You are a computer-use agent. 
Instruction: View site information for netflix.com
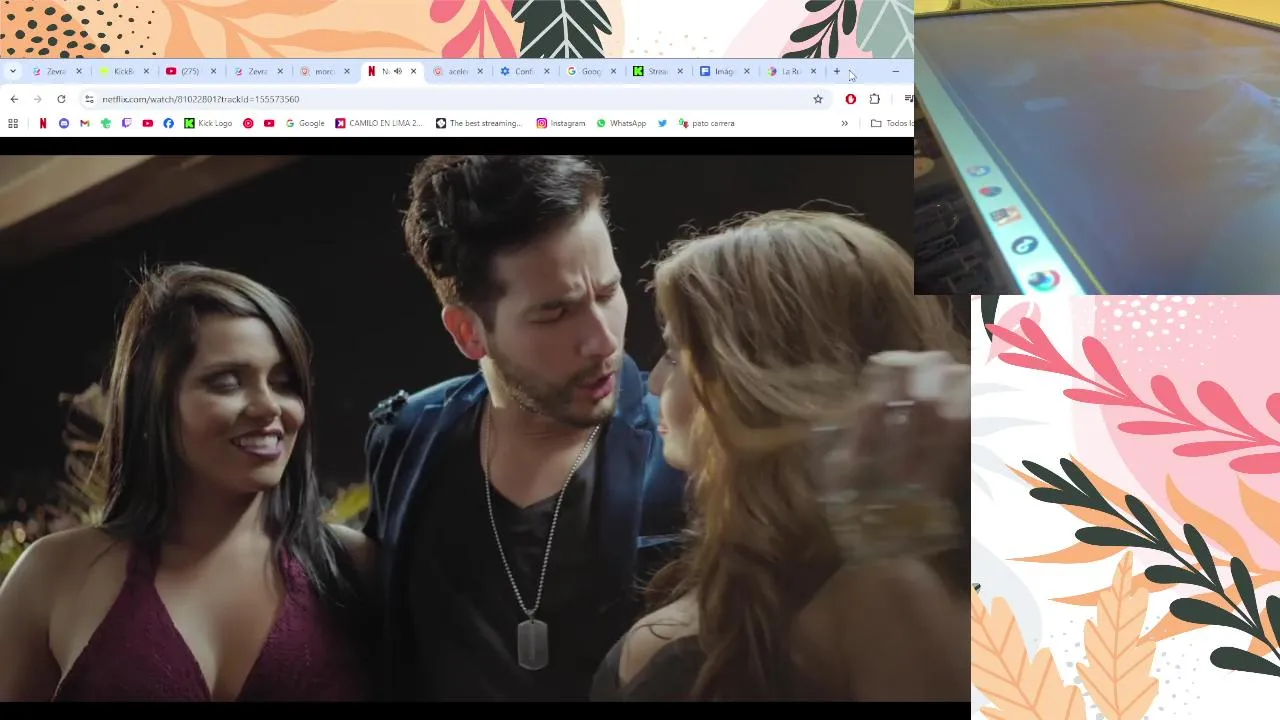click(89, 99)
